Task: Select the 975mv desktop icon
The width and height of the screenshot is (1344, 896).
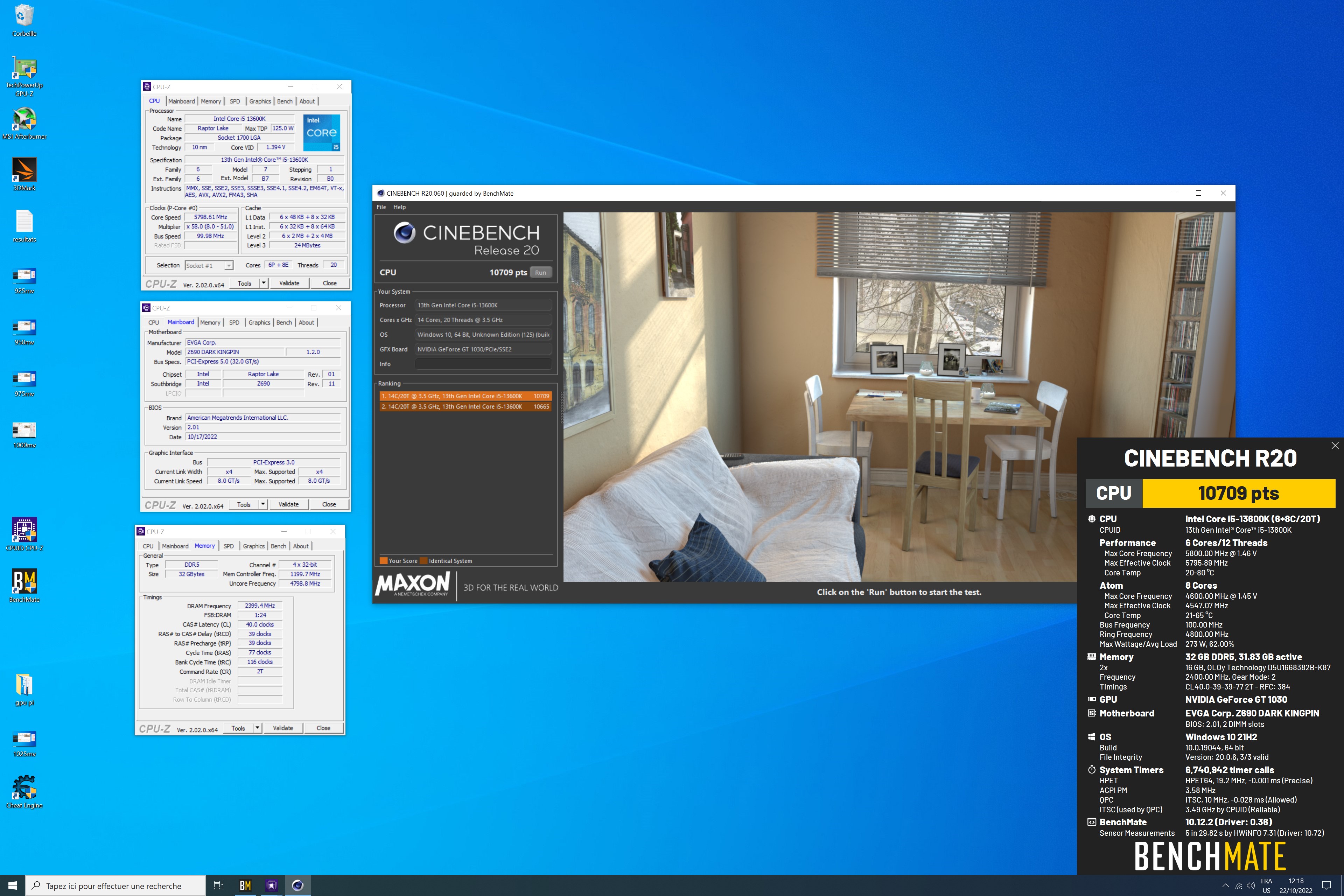Action: coord(24,383)
